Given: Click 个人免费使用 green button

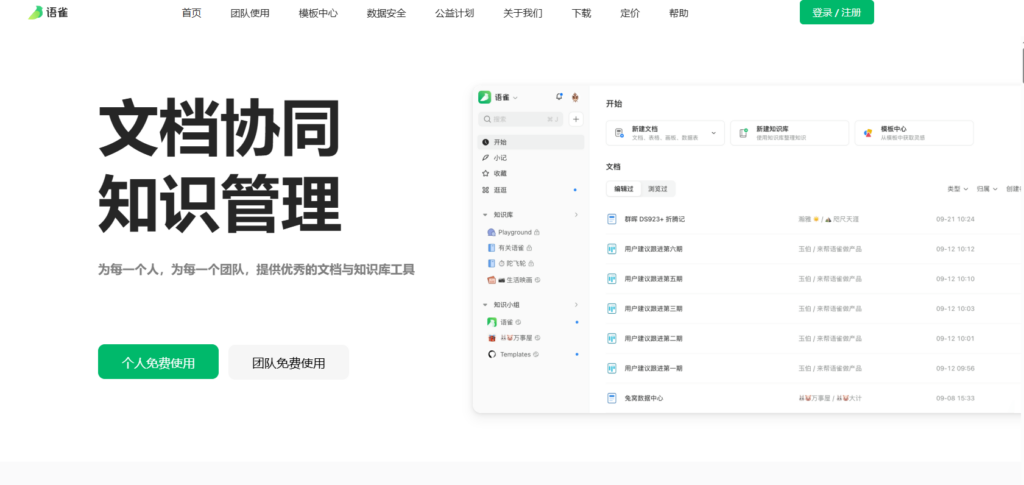Looking at the screenshot, I should (158, 362).
